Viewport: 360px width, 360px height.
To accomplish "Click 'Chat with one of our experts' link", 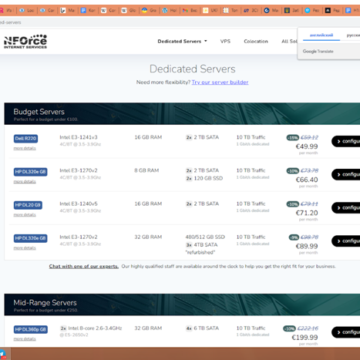I will click(x=84, y=266).
